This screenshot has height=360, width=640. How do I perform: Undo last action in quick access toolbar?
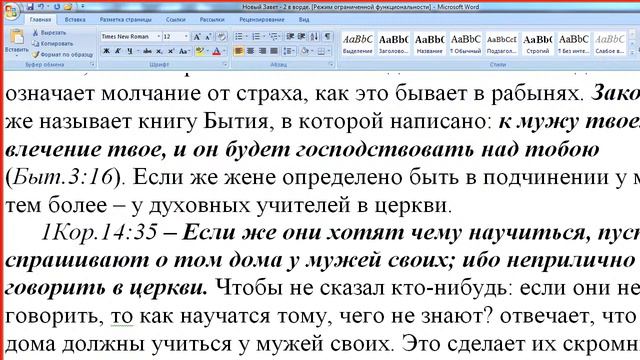click(42, 7)
